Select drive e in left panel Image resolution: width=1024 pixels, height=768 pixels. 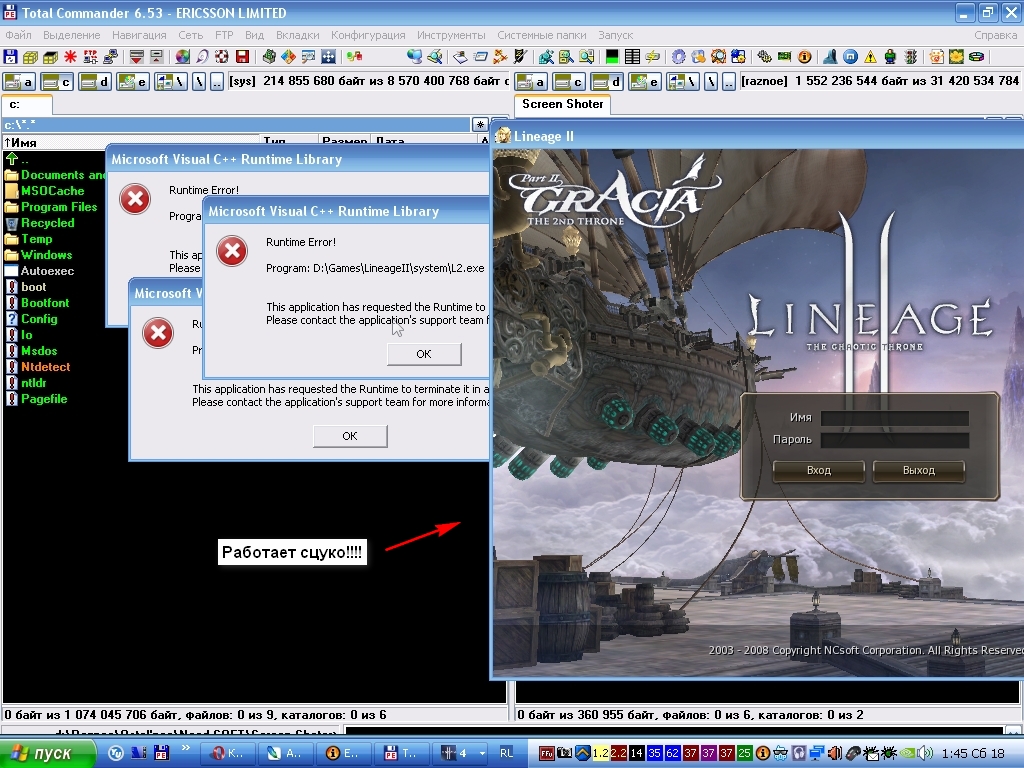pyautogui.click(x=133, y=82)
